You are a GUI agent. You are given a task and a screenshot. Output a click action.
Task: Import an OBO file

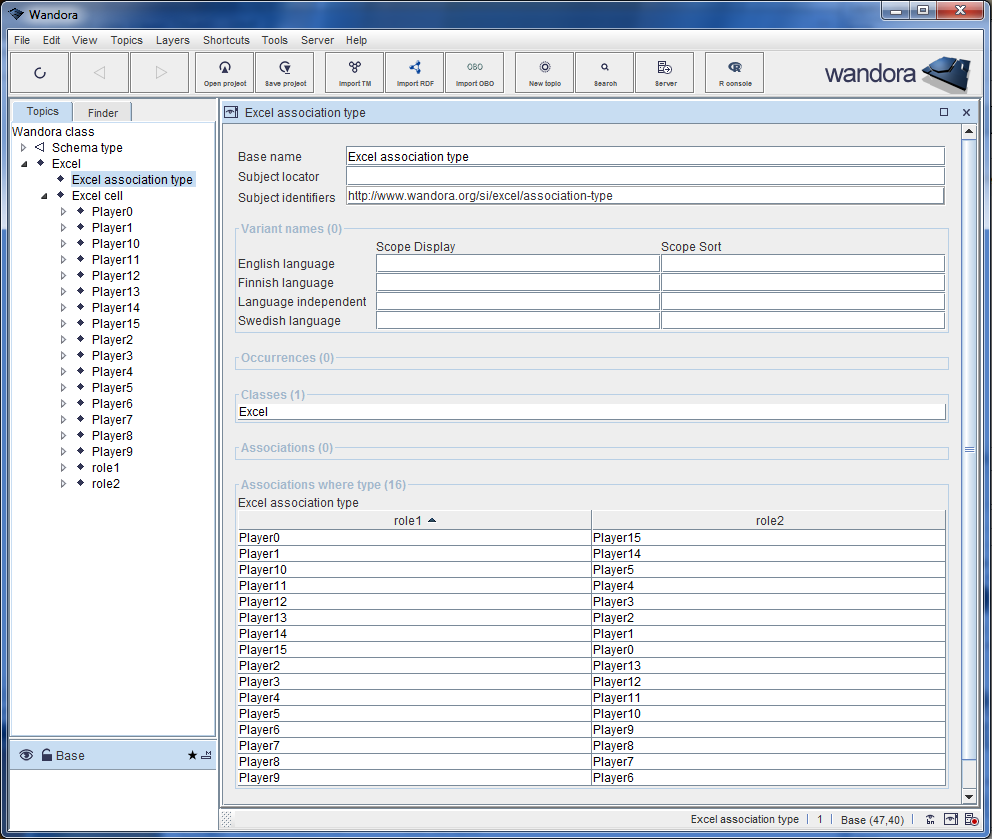click(474, 72)
